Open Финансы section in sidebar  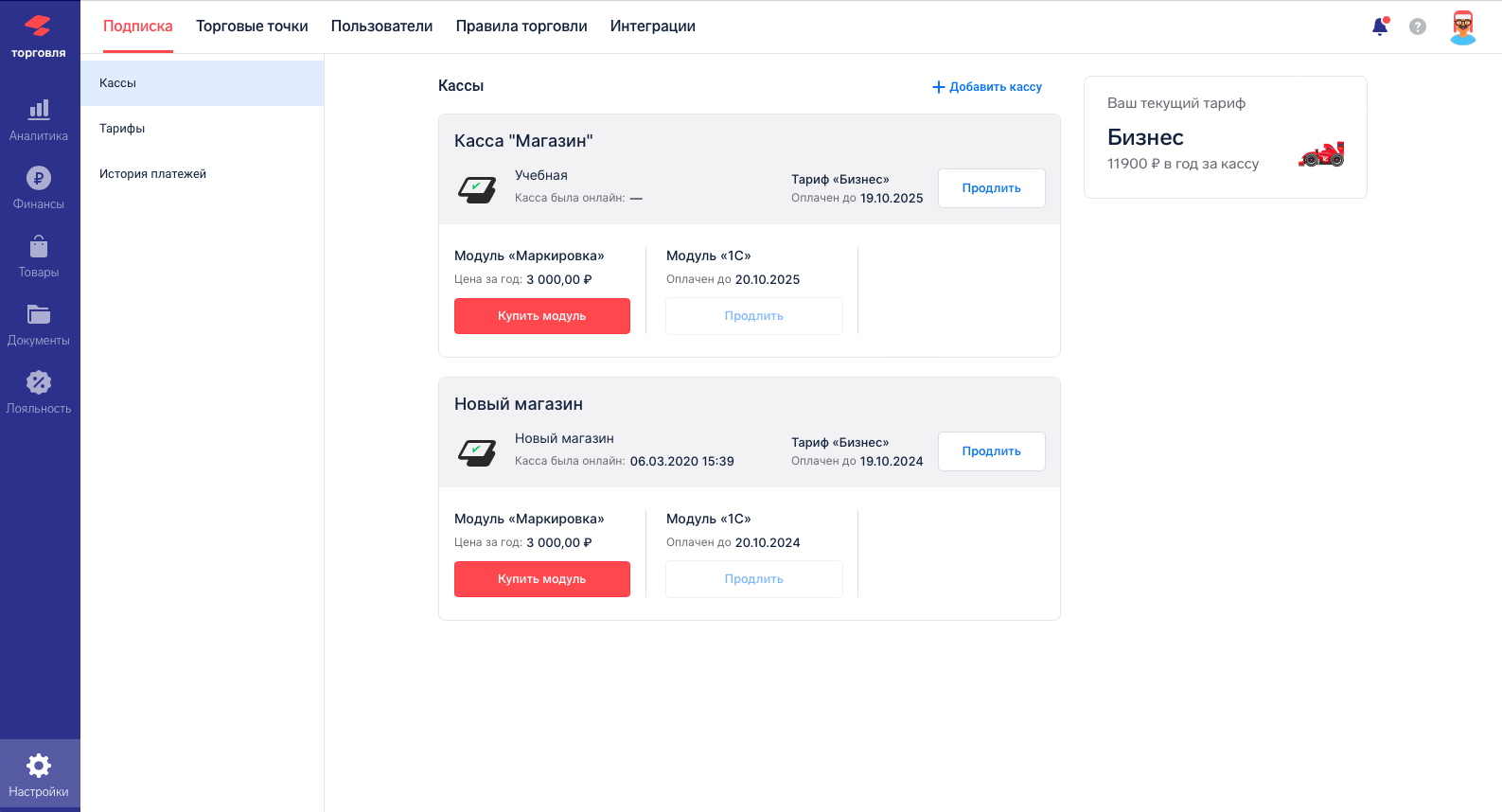(39, 189)
